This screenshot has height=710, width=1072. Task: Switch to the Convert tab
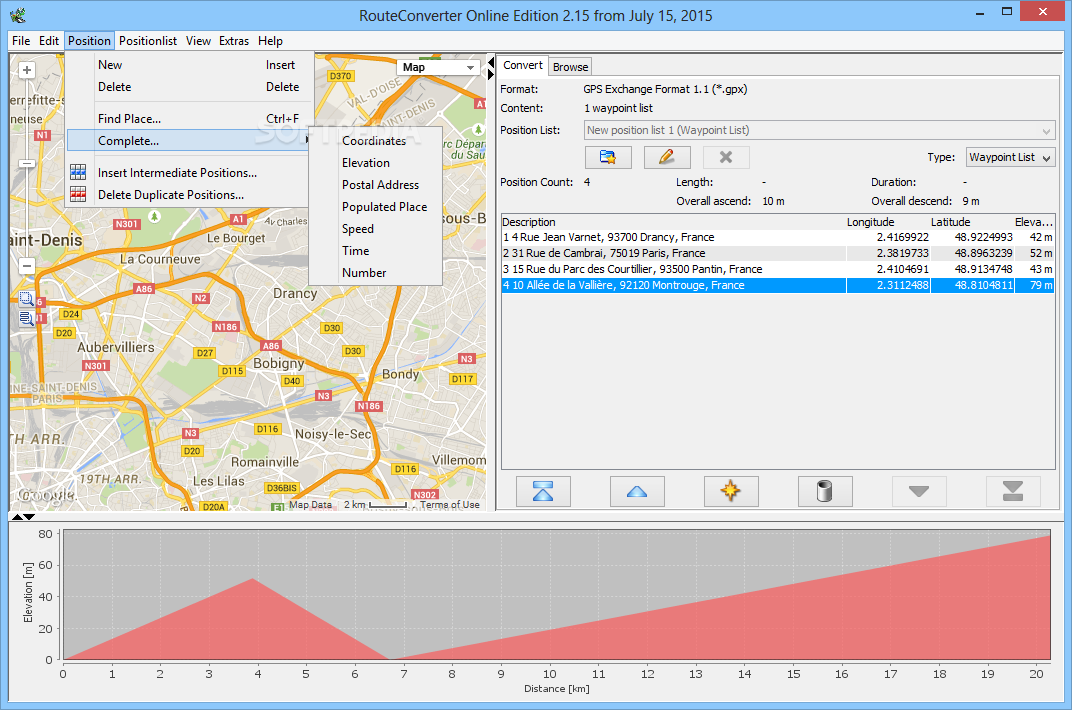tap(523, 65)
